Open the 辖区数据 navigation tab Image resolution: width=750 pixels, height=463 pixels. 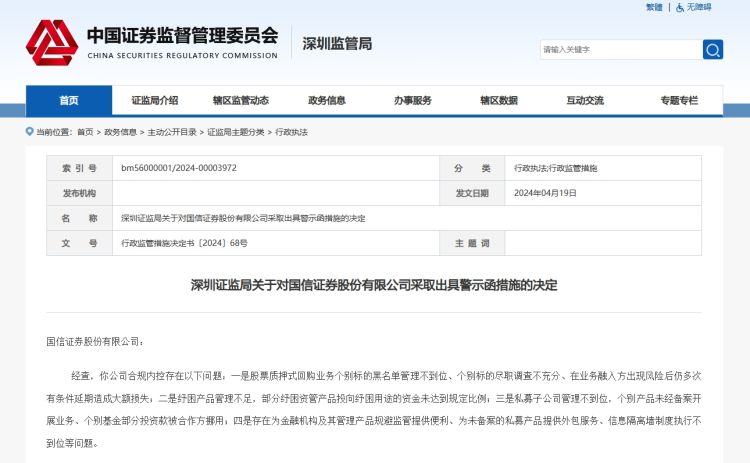(499, 100)
